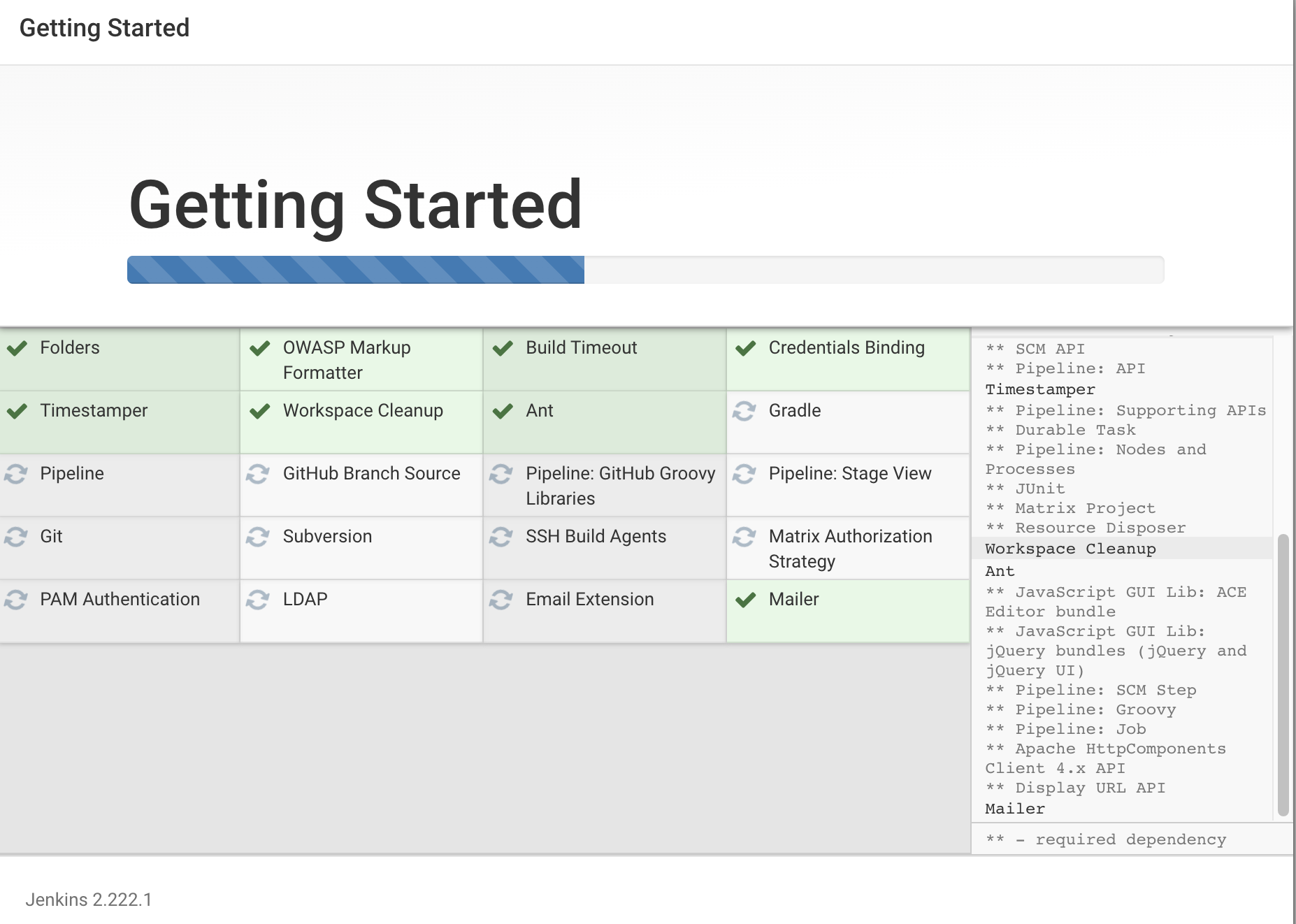Click the Build Timeout plugin name

pyautogui.click(x=581, y=347)
